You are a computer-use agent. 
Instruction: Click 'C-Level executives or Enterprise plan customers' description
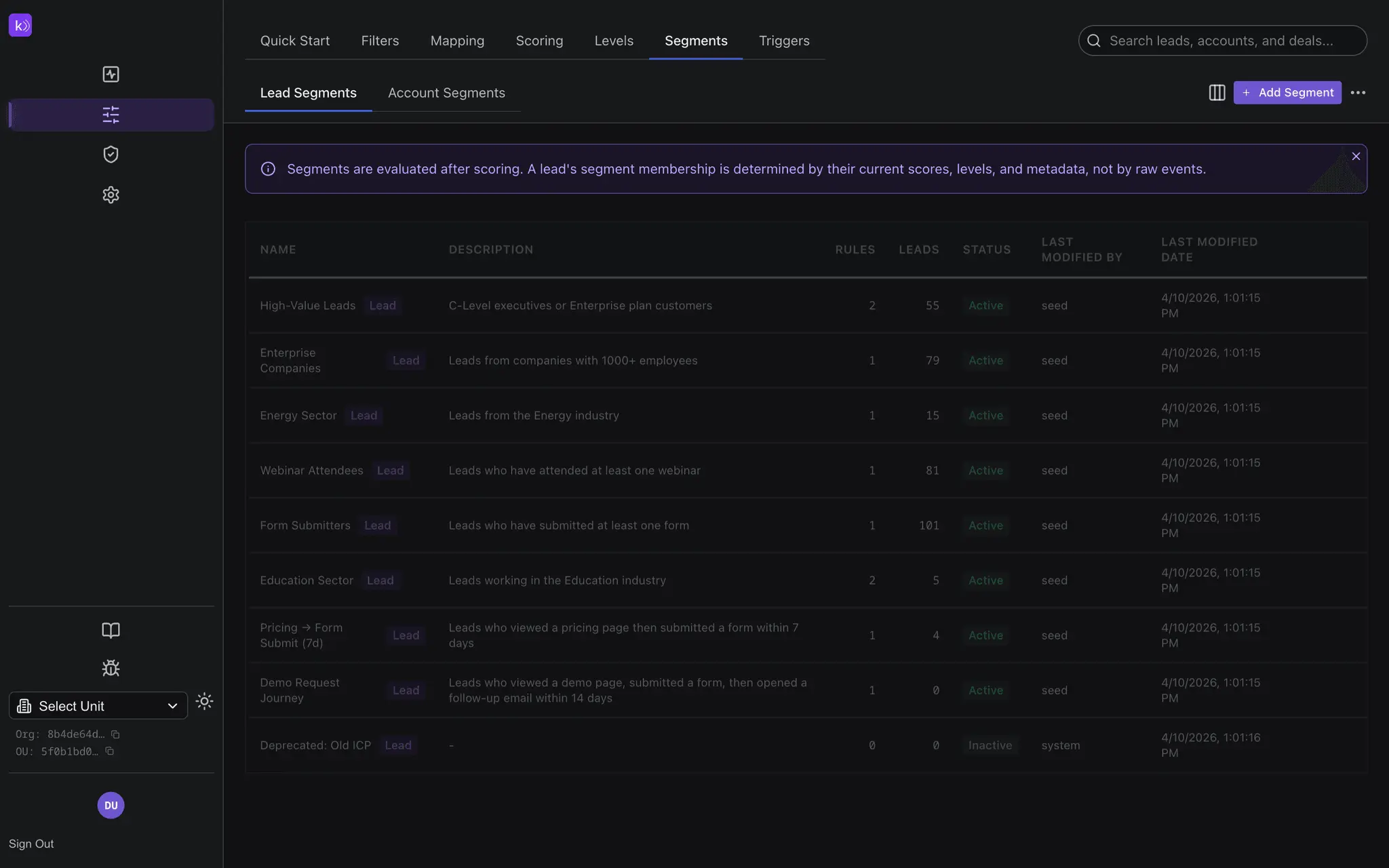(580, 305)
